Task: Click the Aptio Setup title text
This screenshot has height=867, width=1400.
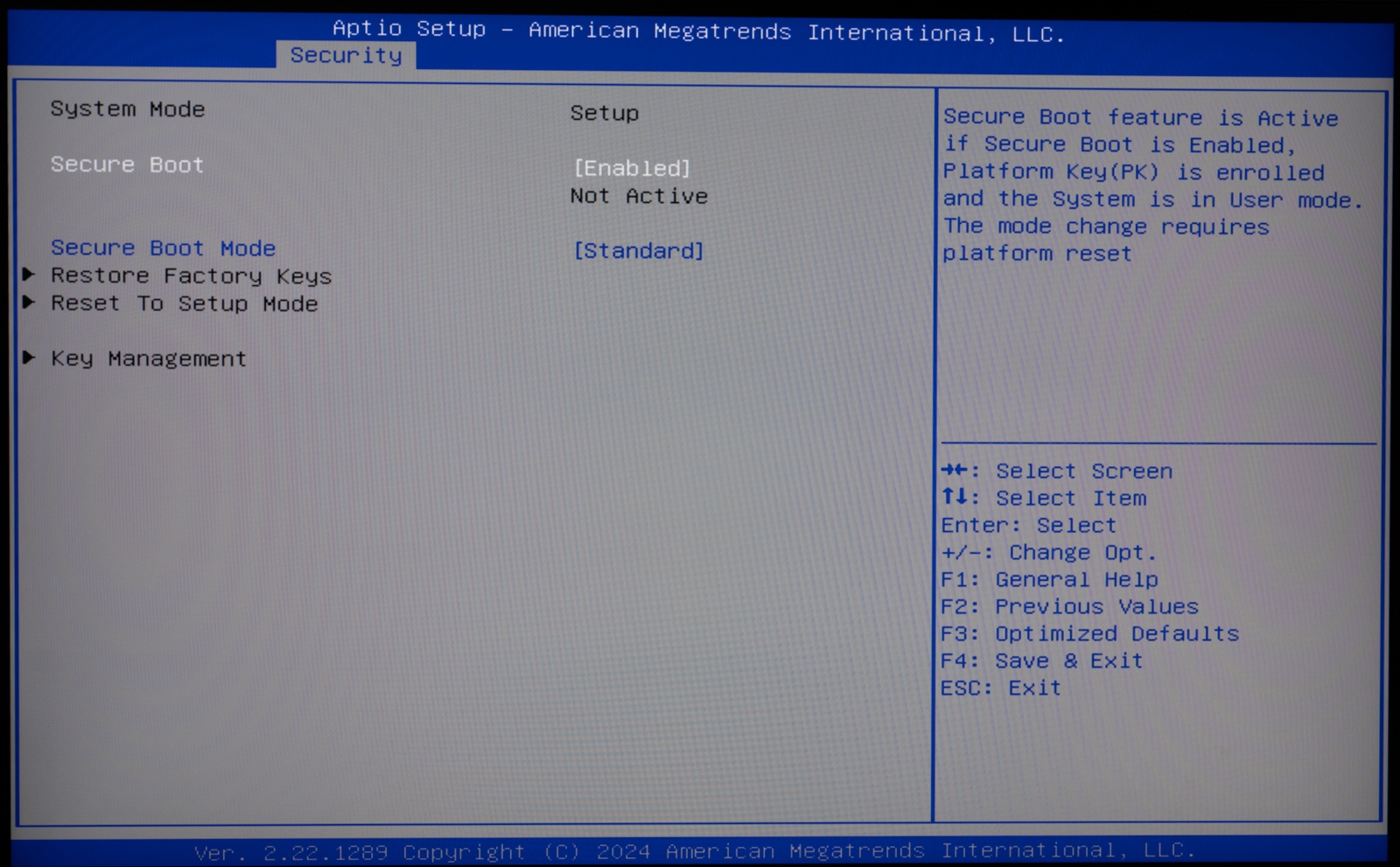Action: (698, 31)
